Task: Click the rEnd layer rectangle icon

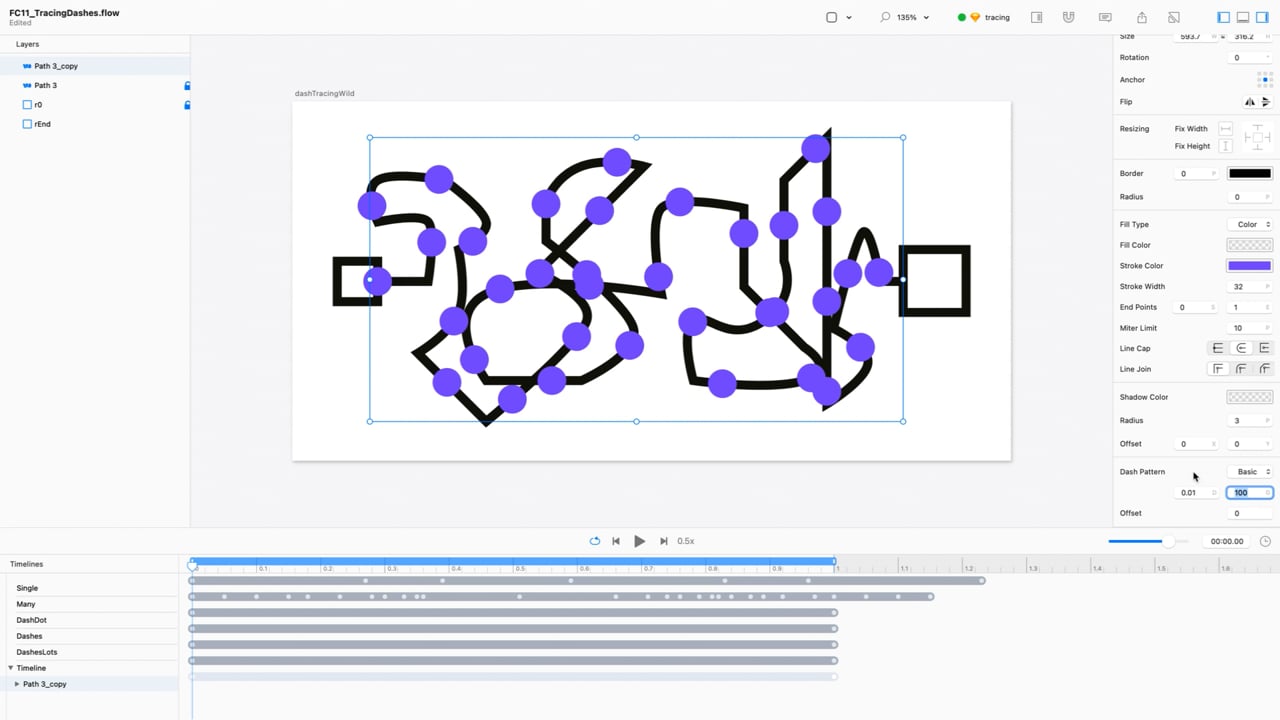Action: point(27,124)
